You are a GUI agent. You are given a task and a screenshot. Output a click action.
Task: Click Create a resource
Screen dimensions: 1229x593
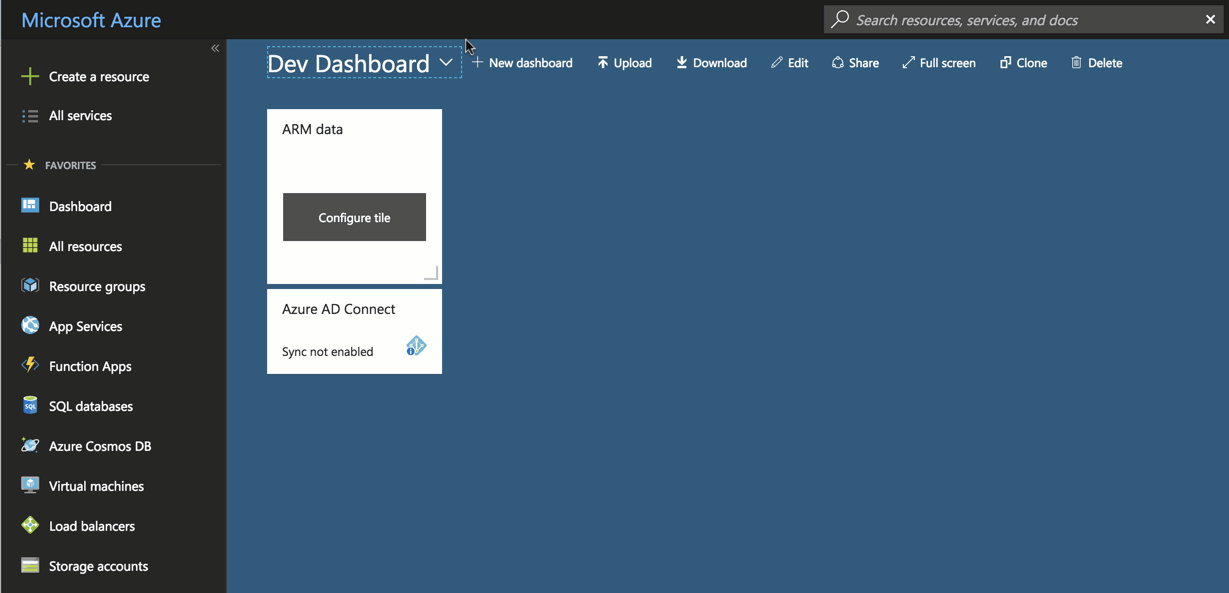tap(98, 77)
